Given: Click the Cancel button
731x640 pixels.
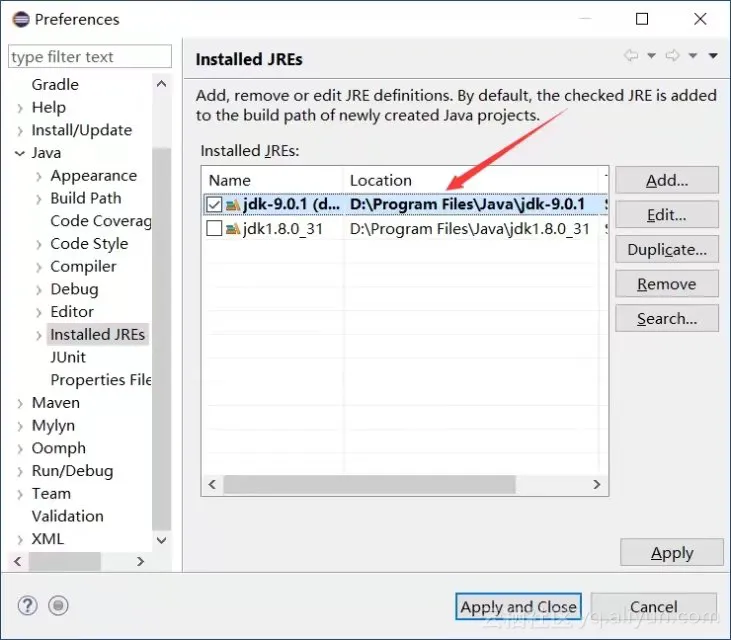Looking at the screenshot, I should click(x=654, y=606).
